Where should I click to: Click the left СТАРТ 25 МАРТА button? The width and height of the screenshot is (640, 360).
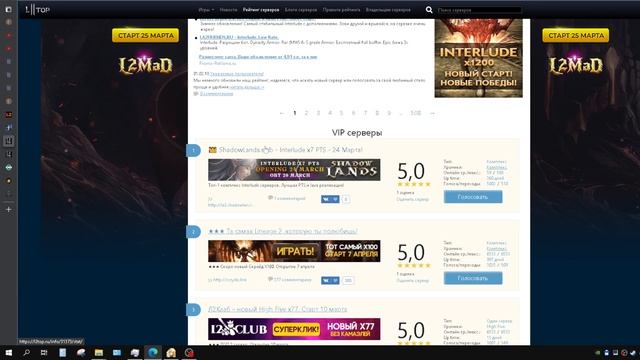(146, 36)
